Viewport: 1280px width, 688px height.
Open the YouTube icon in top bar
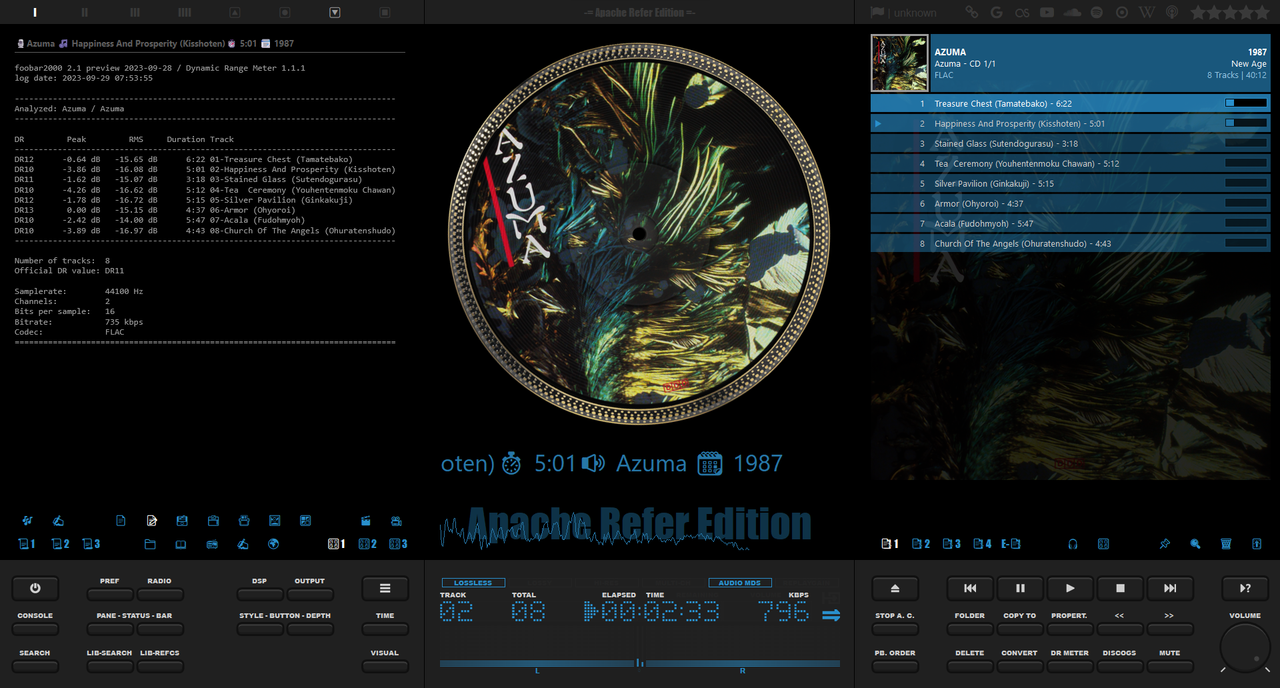click(x=1047, y=12)
